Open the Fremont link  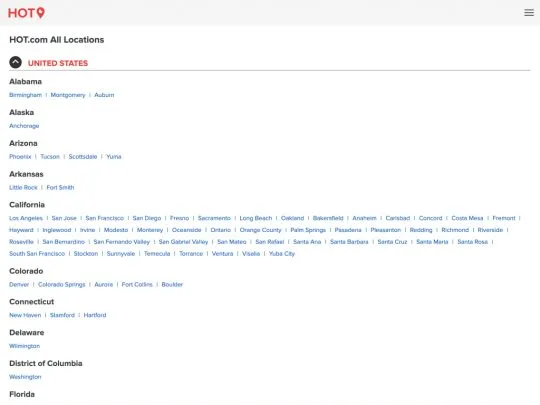504,218
